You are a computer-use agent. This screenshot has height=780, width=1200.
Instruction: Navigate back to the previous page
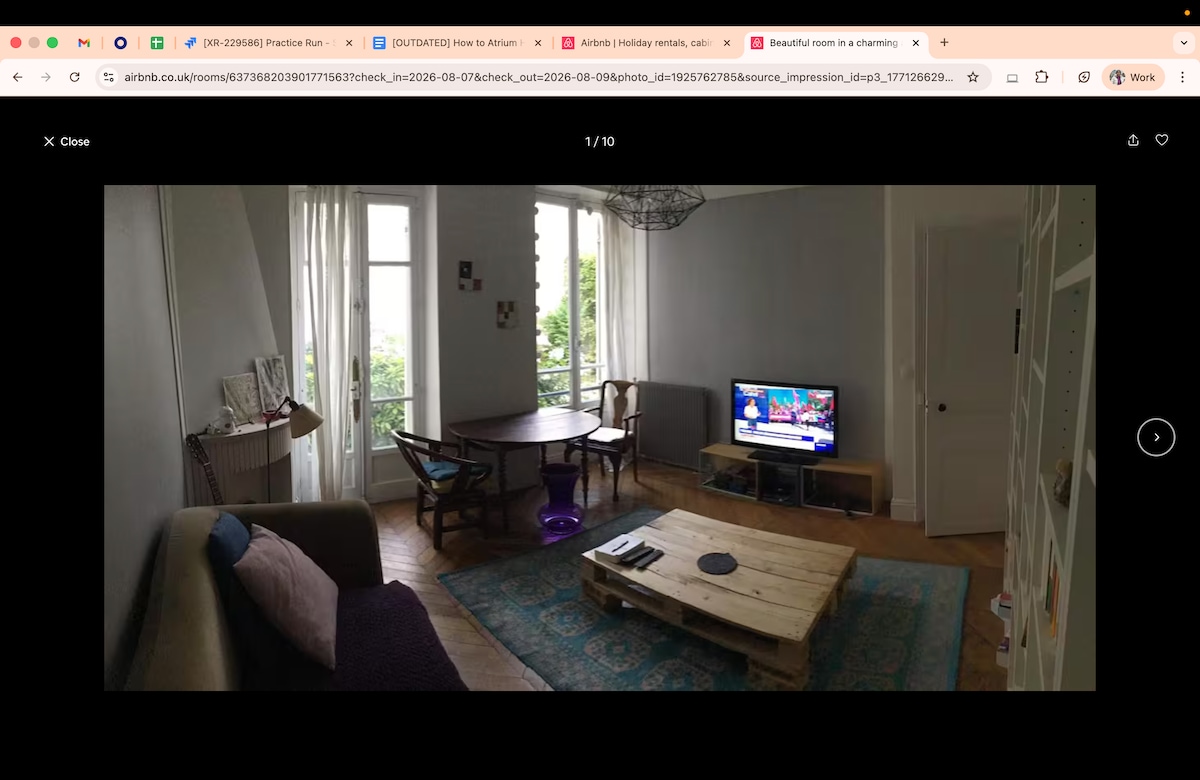coord(18,77)
